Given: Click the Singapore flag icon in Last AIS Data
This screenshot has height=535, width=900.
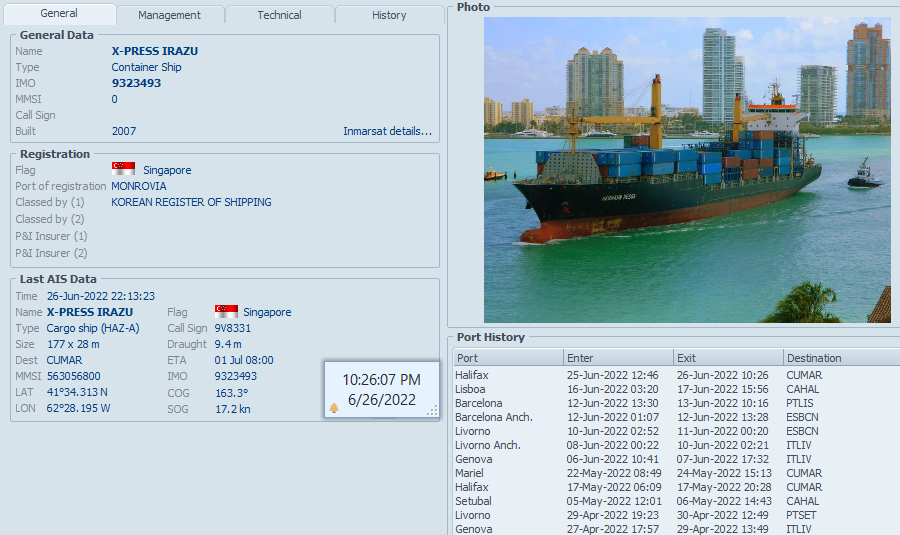Looking at the screenshot, I should coord(226,311).
